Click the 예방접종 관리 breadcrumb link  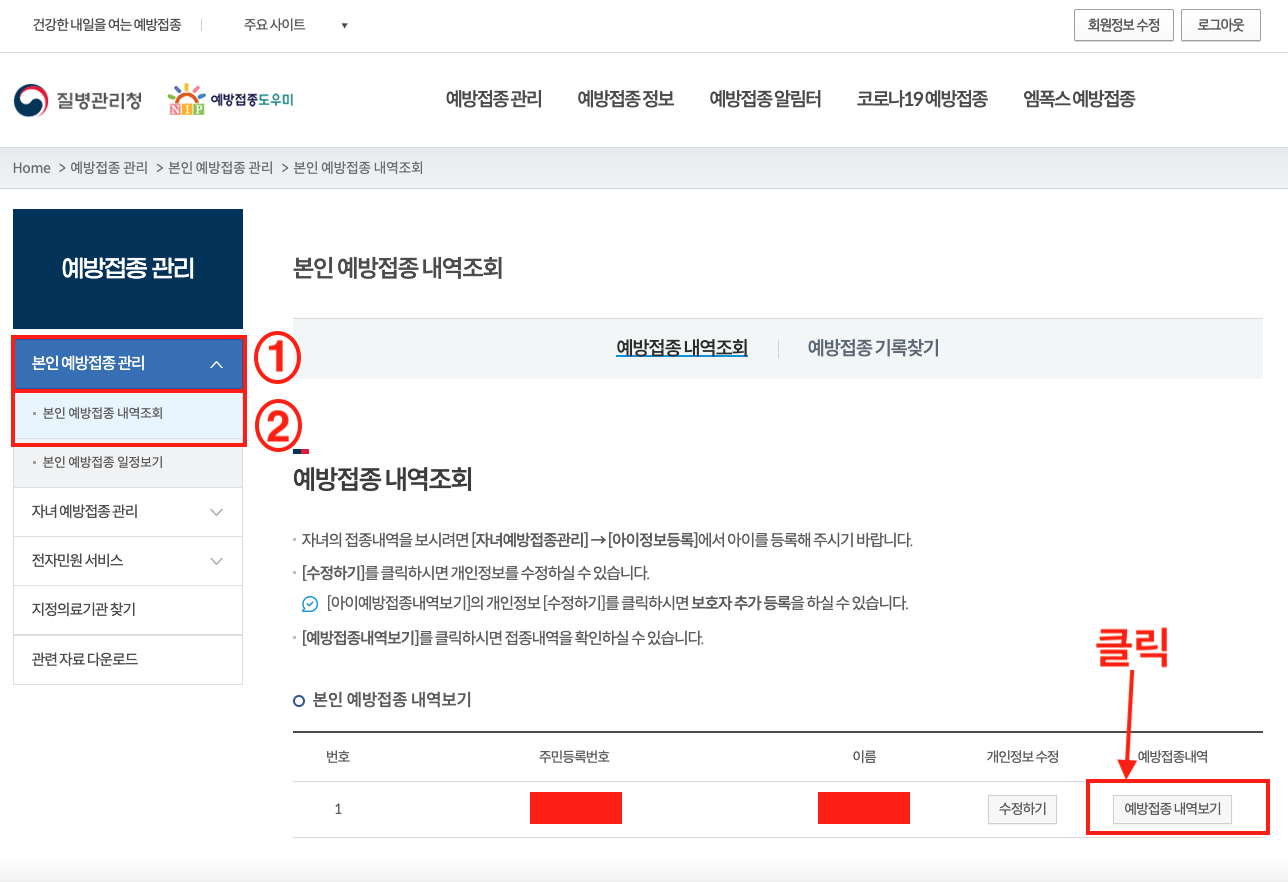pyautogui.click(x=109, y=168)
